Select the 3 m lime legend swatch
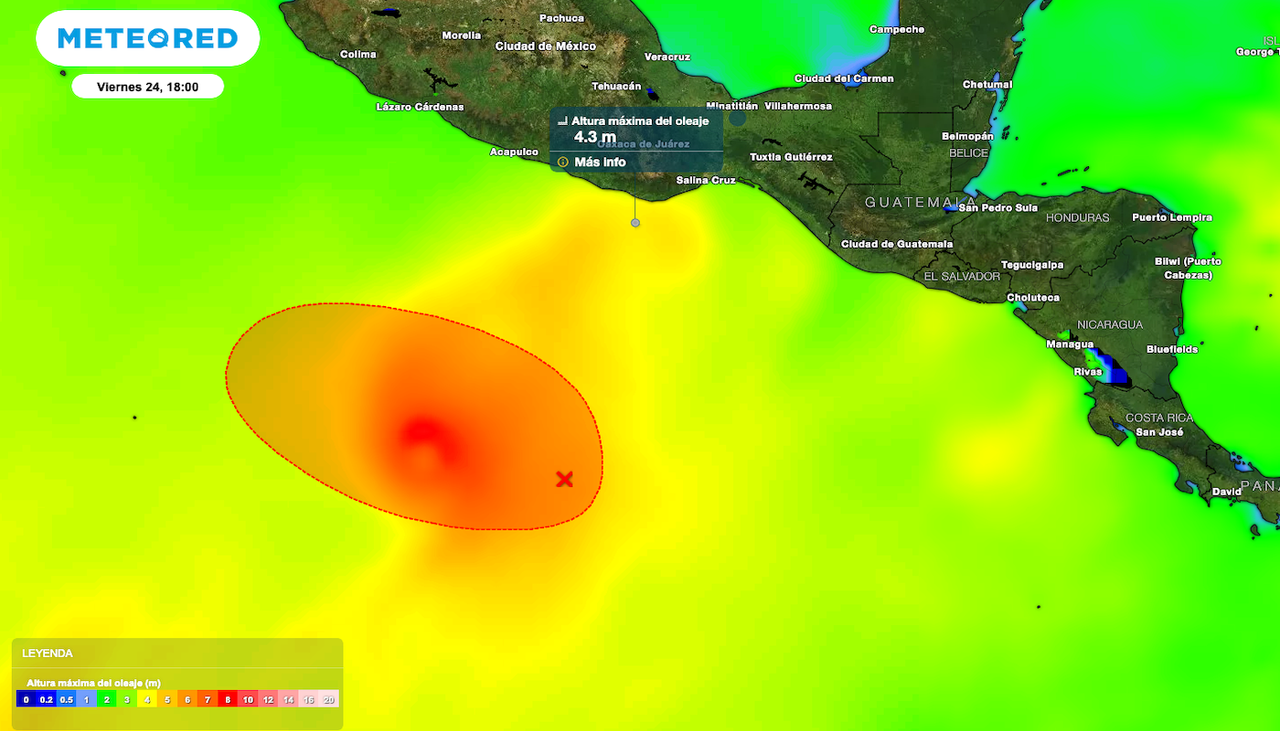 point(127,699)
